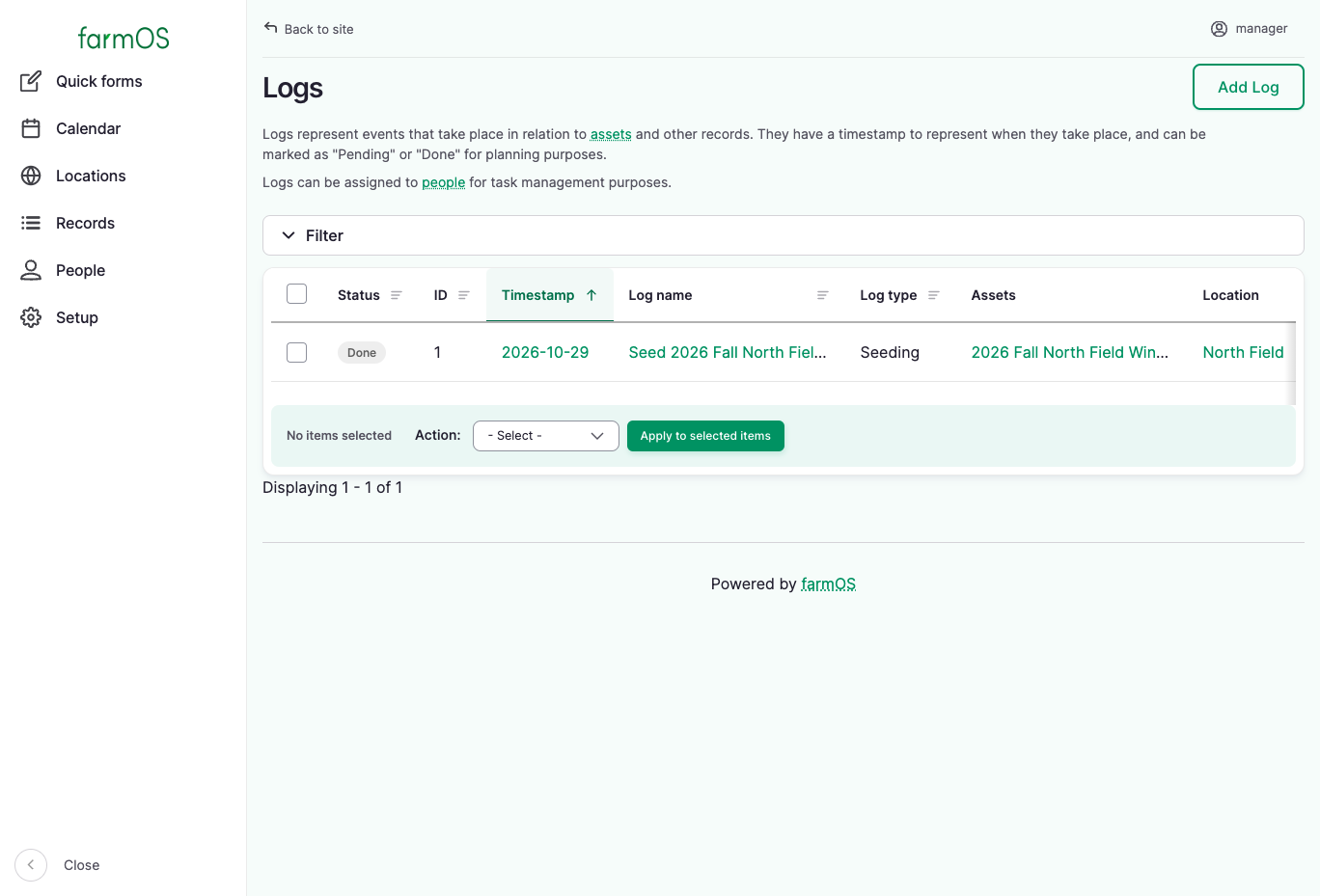
Task: Collapse sidebar with the Close chevron icon
Action: (x=31, y=865)
